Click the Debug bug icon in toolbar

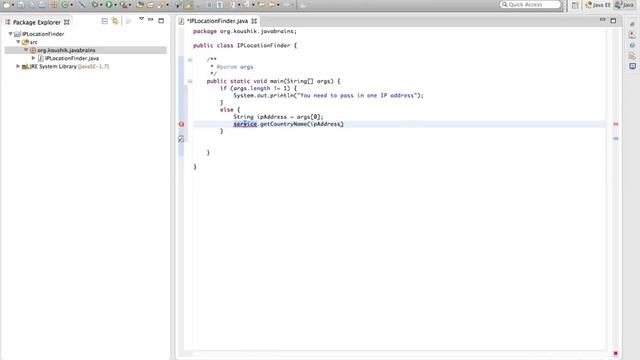coord(95,4)
